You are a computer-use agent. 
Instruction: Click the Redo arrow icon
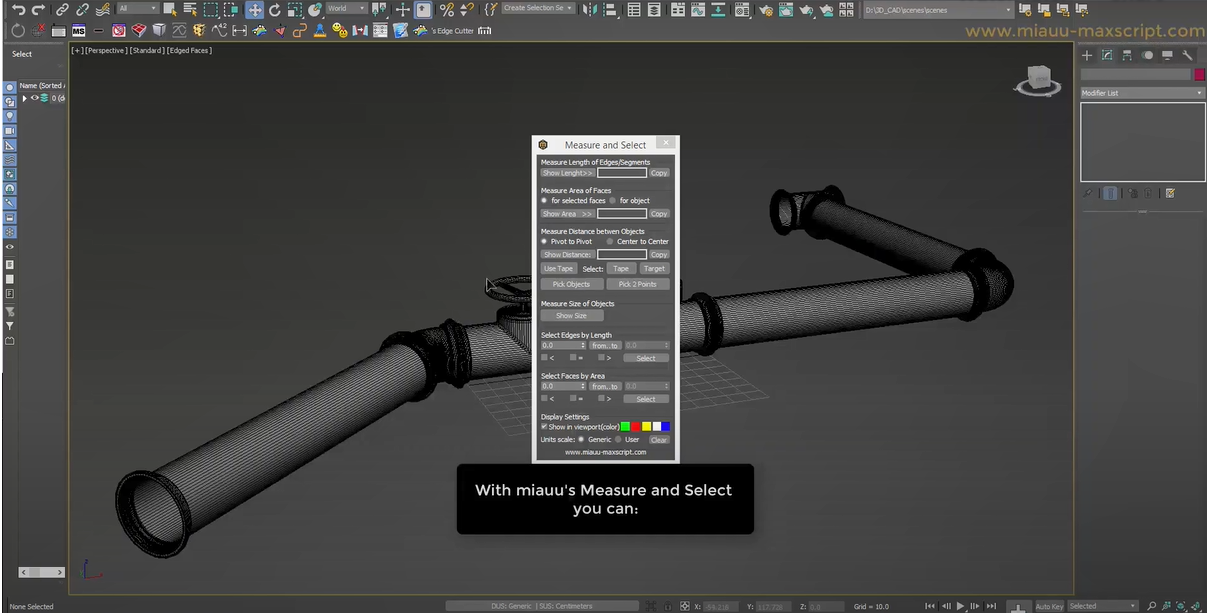38,9
